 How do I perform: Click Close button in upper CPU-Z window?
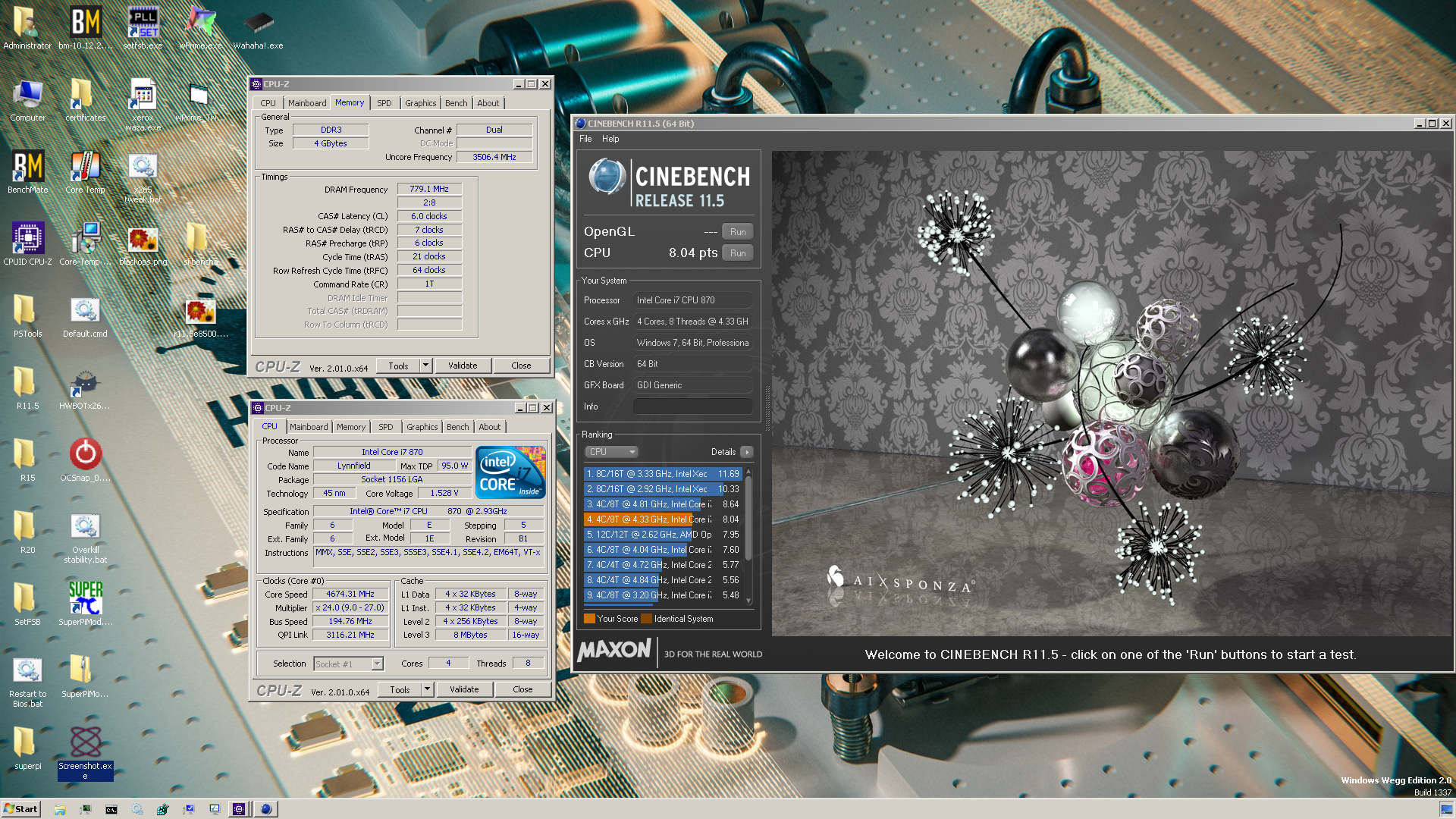pos(521,366)
